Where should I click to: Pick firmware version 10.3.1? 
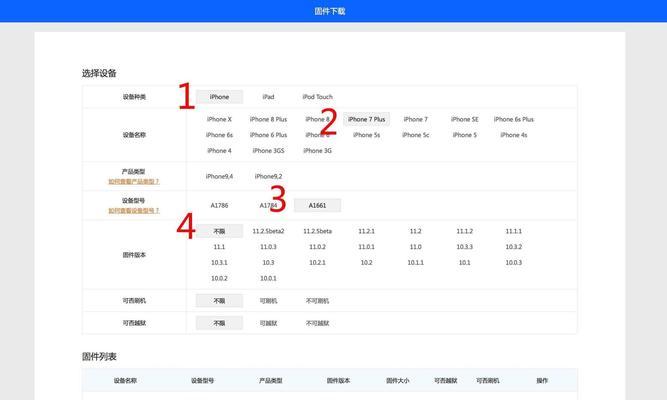(x=219, y=263)
